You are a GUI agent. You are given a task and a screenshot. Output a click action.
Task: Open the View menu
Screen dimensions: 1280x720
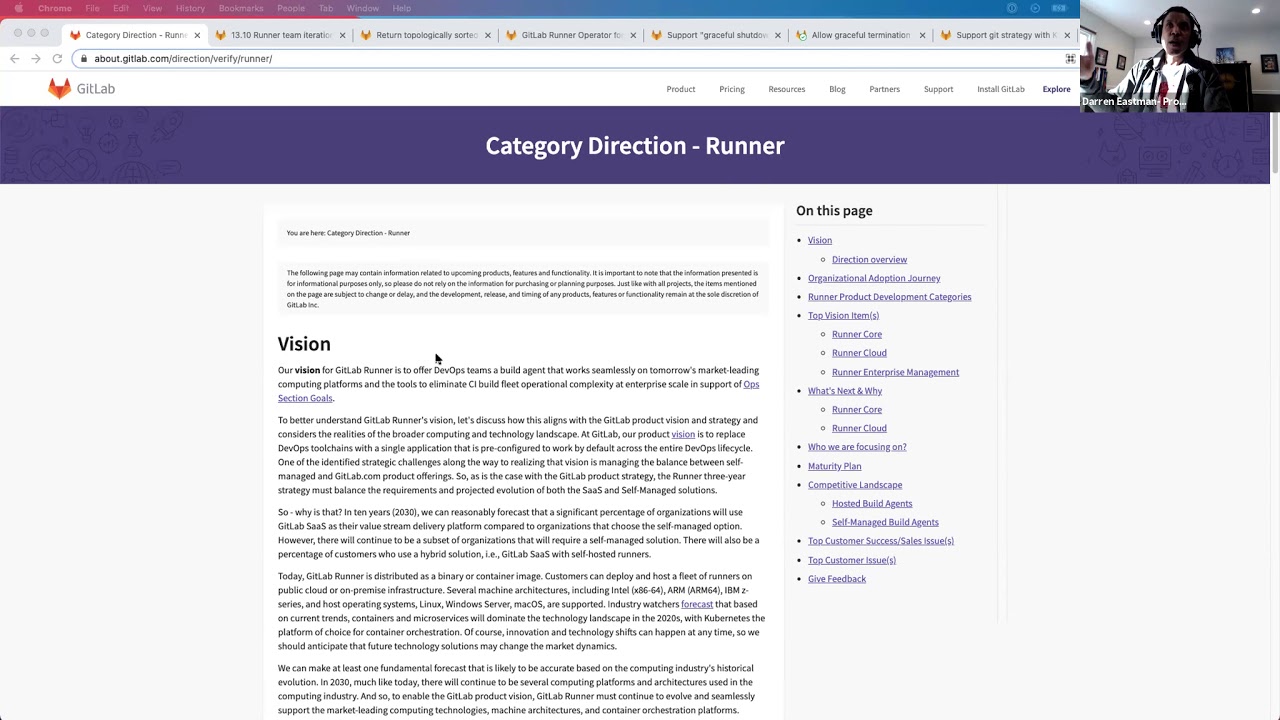[x=152, y=8]
